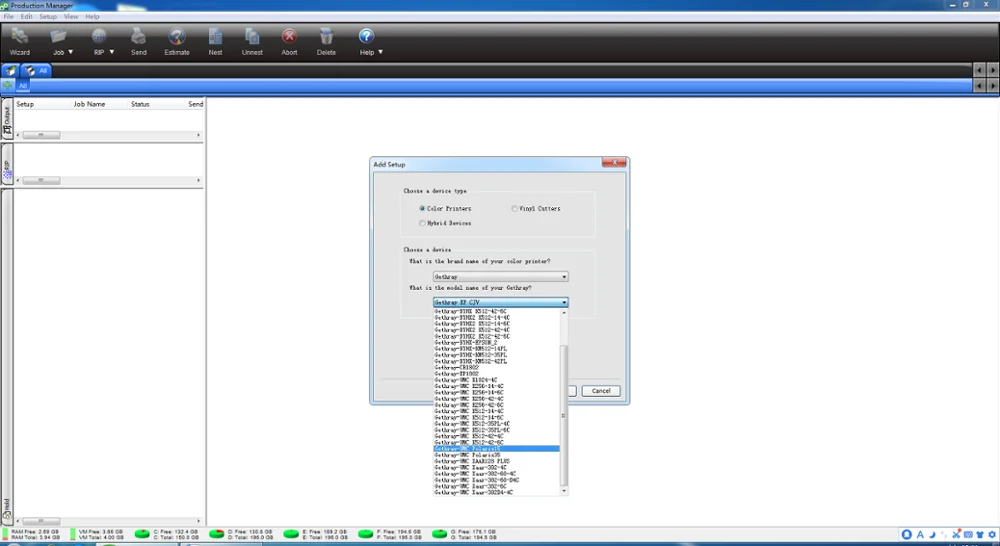Viewport: 1000px width, 546px height.
Task: Choose the highlighted Polaris15 model entry
Action: (496, 449)
